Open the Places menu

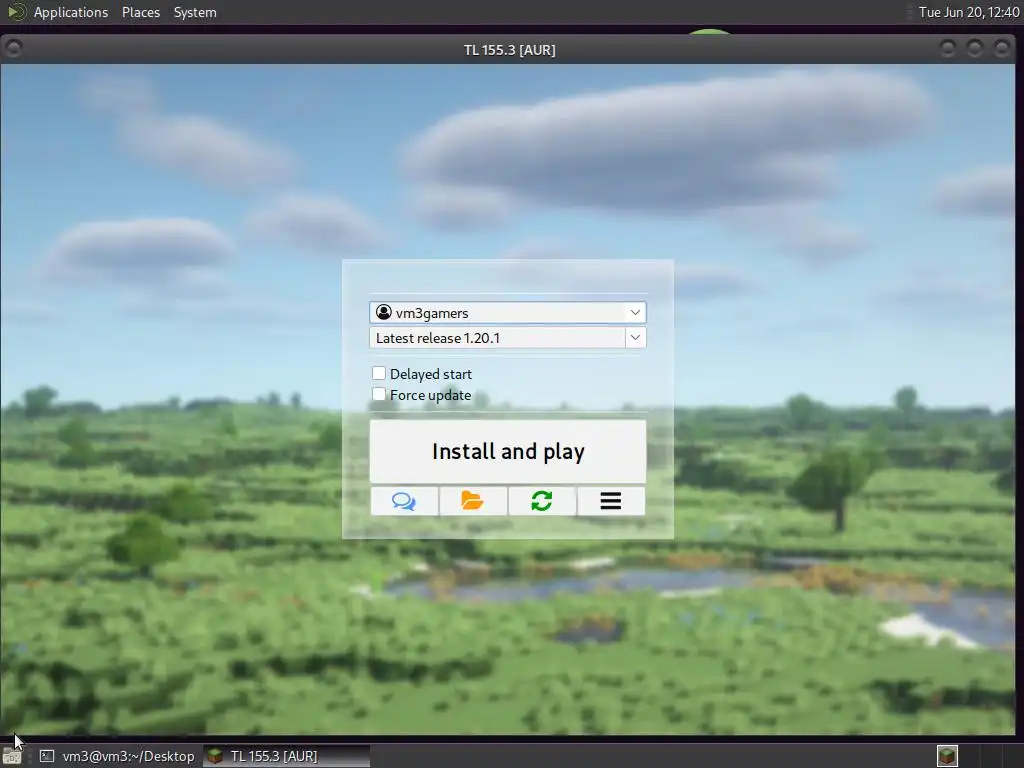click(141, 12)
